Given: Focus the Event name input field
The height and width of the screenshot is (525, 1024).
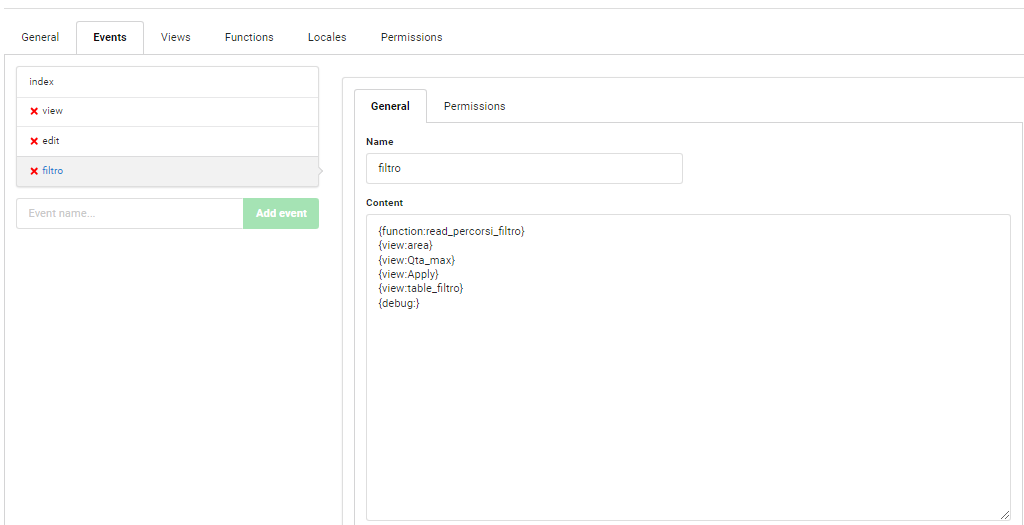Looking at the screenshot, I should point(130,213).
